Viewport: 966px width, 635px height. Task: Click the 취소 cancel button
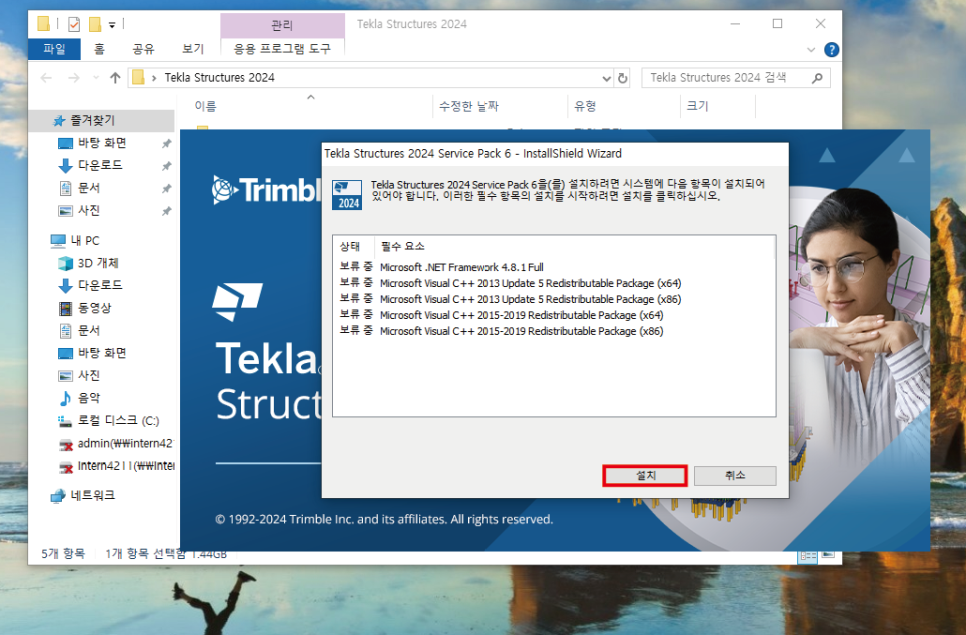click(734, 475)
